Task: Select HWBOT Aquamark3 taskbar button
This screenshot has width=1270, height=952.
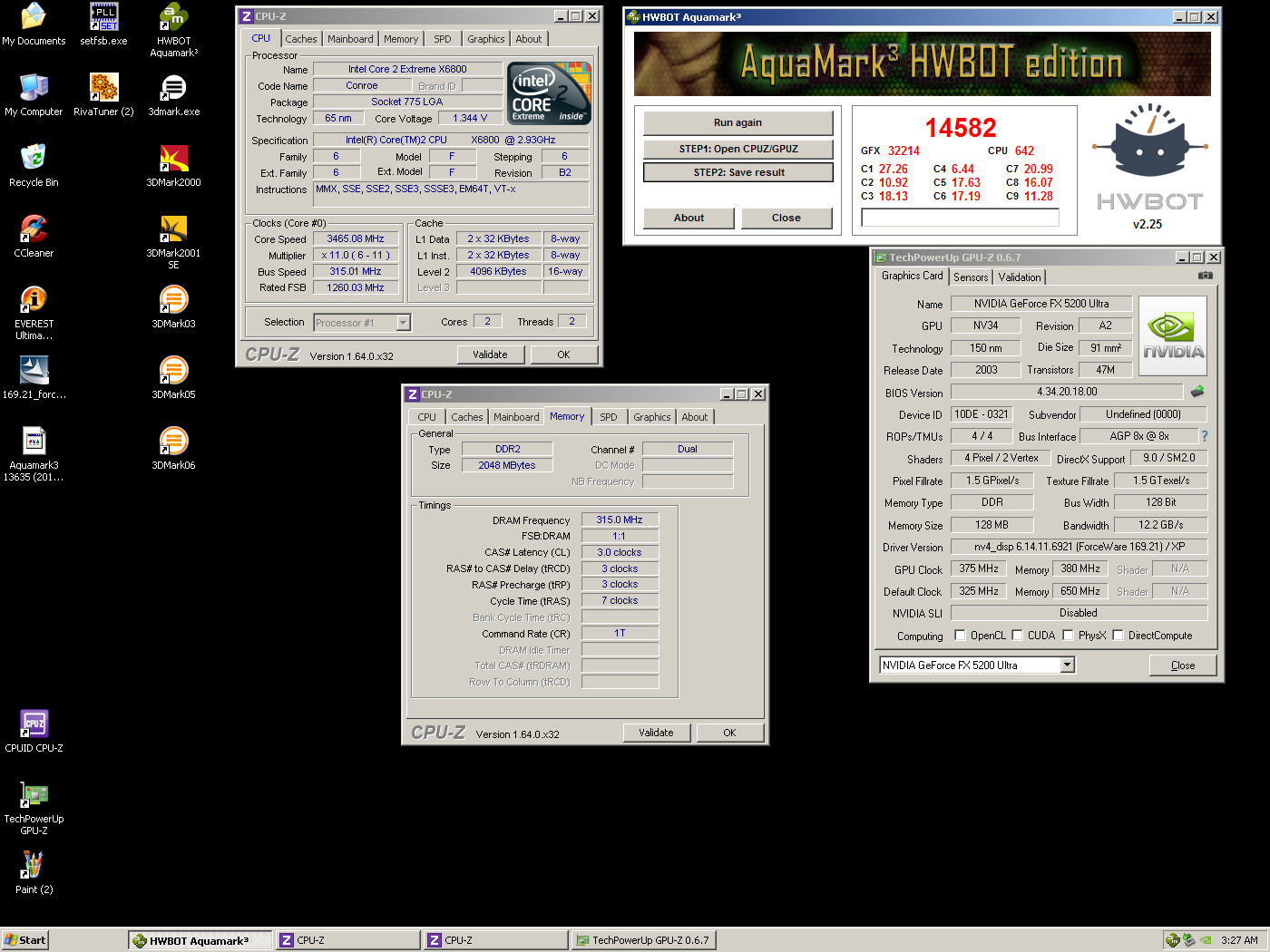Action: [200, 940]
